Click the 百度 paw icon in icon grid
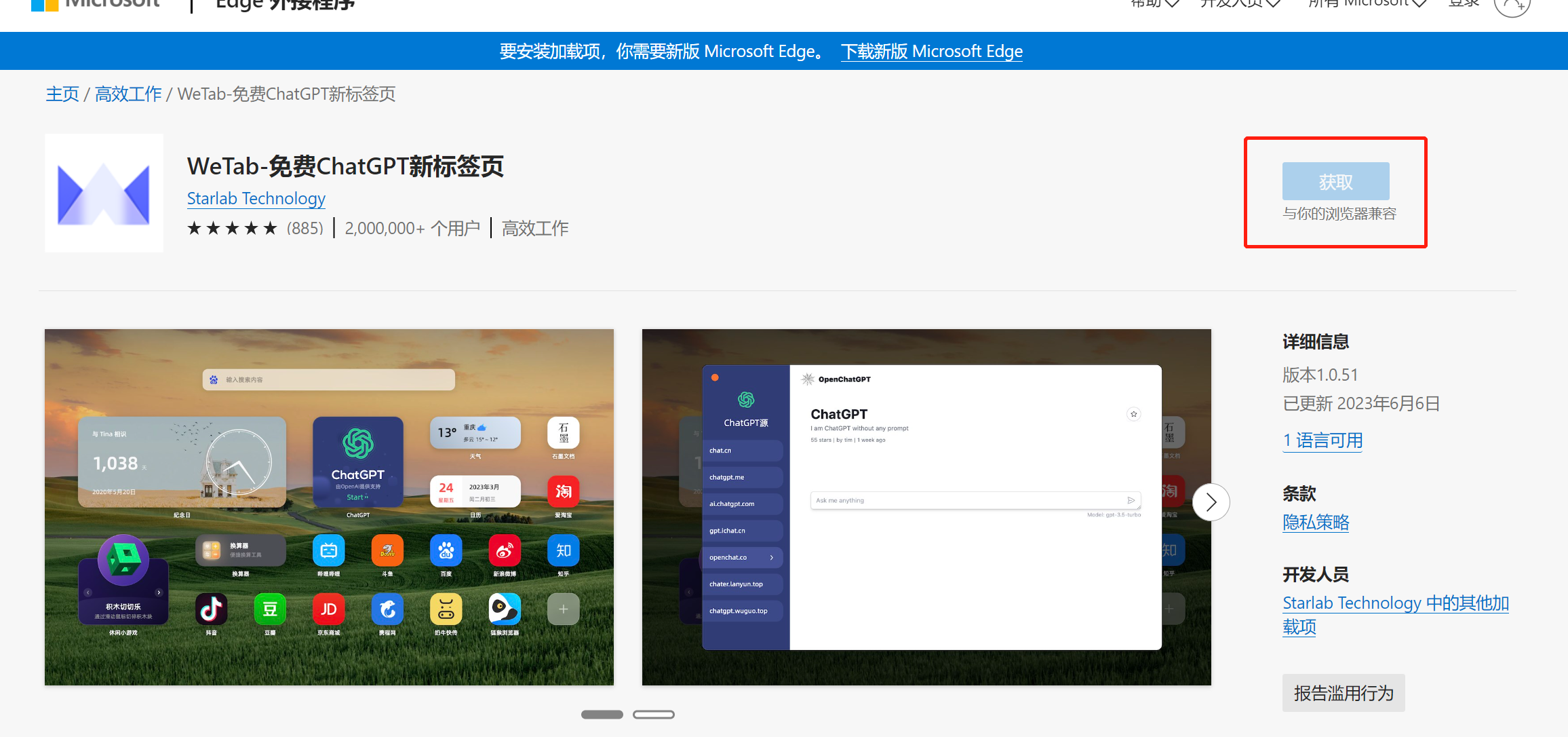Viewport: 1568px width, 737px height. point(446,550)
